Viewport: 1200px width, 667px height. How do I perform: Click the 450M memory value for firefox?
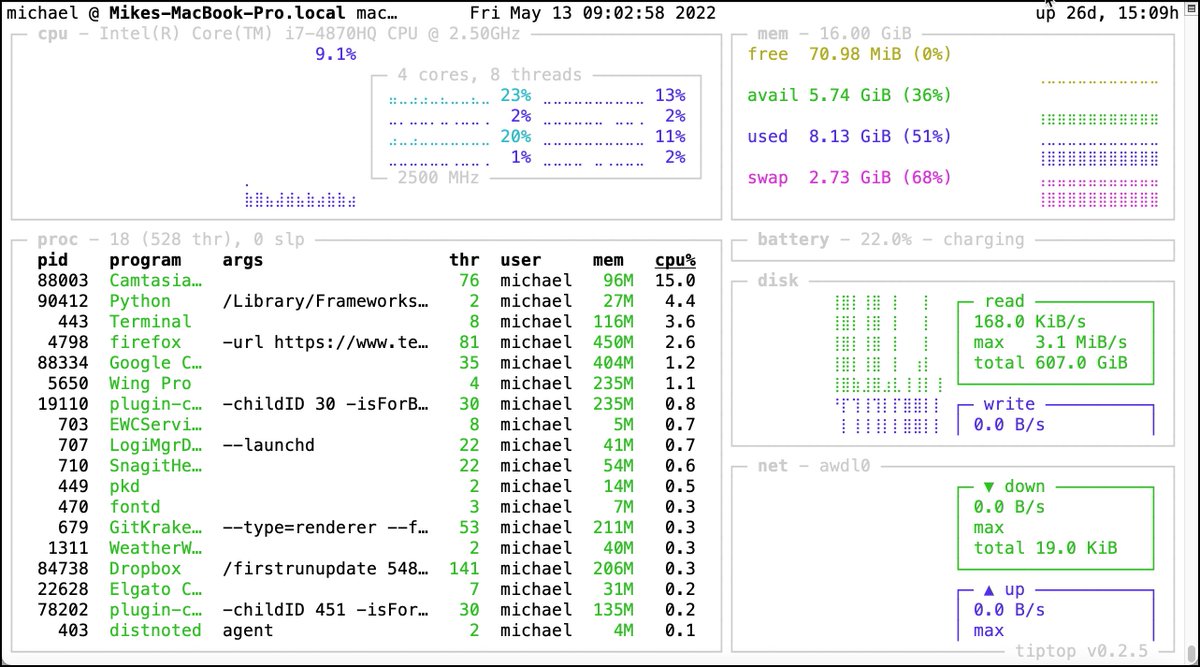[613, 342]
